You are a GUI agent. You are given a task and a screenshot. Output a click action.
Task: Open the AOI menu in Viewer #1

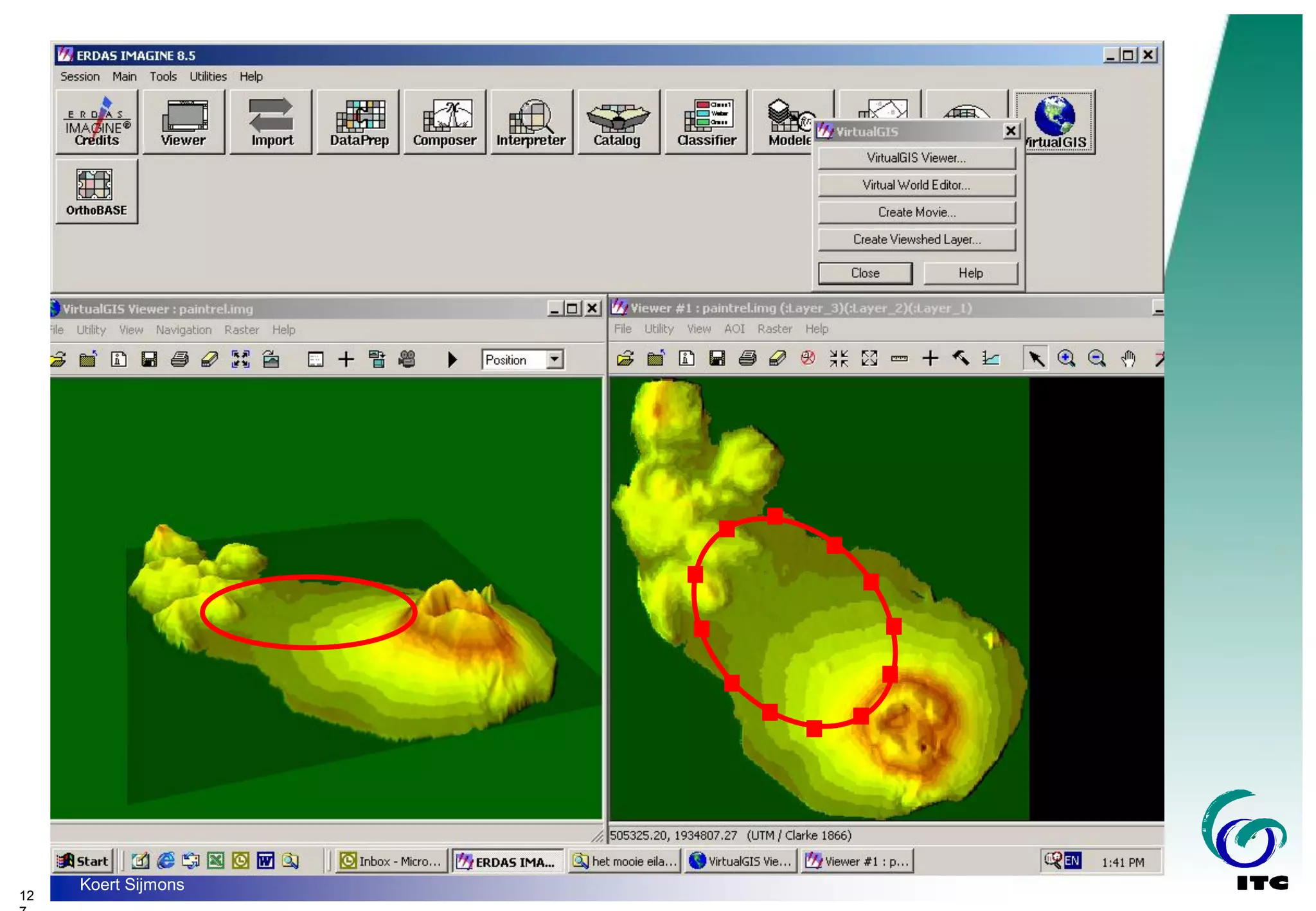click(734, 328)
